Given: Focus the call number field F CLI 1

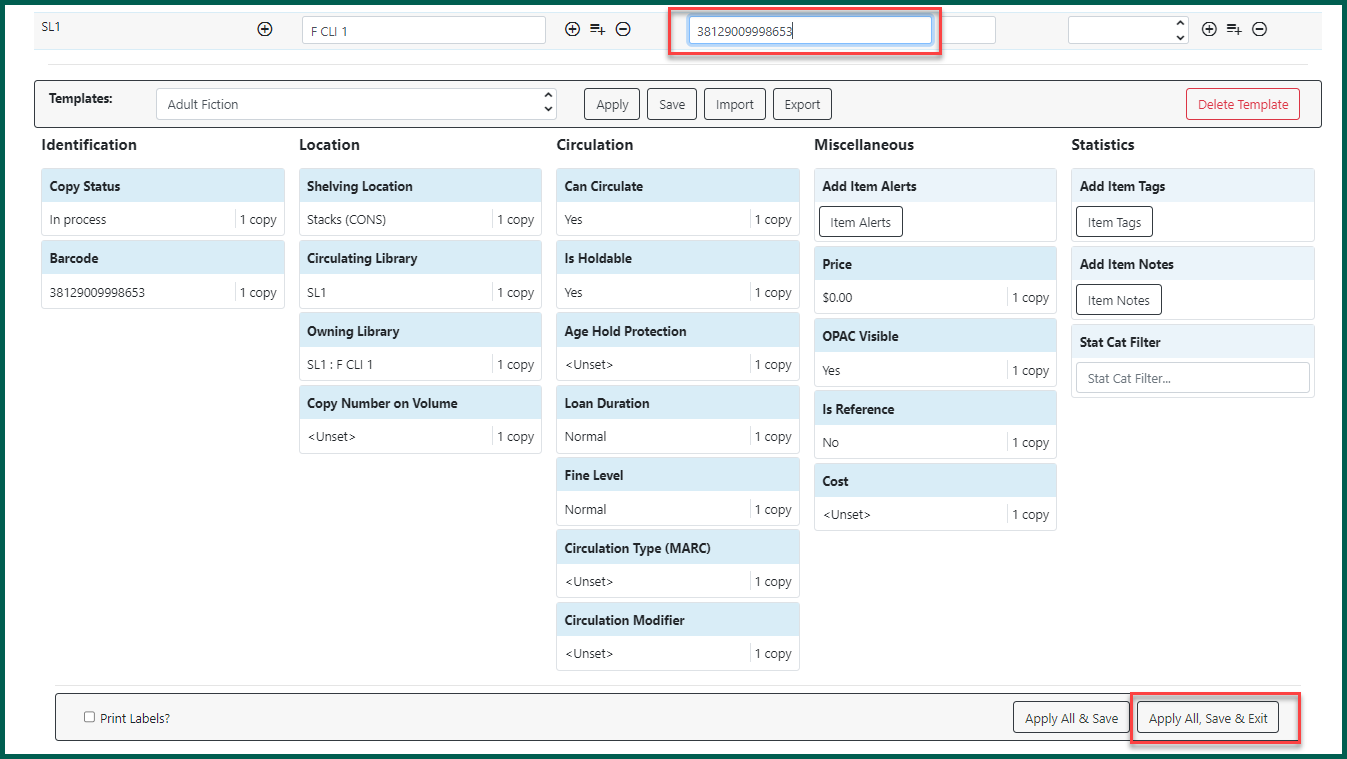Looking at the screenshot, I should (x=424, y=30).
